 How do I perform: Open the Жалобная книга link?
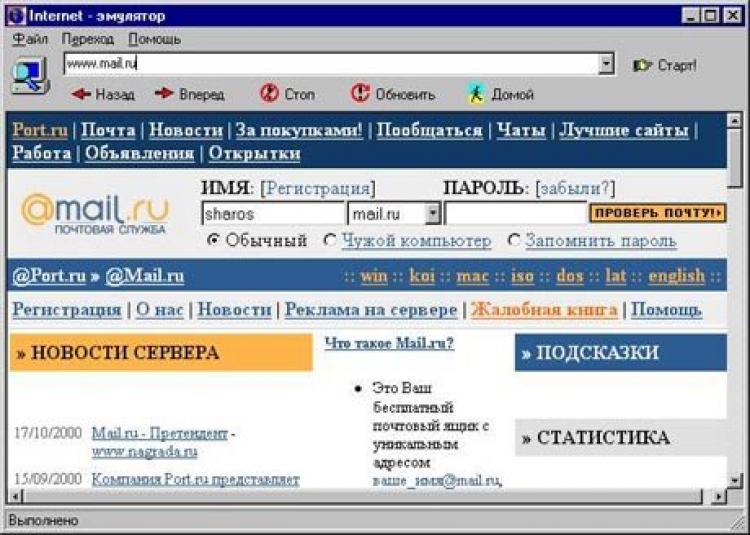point(544,310)
